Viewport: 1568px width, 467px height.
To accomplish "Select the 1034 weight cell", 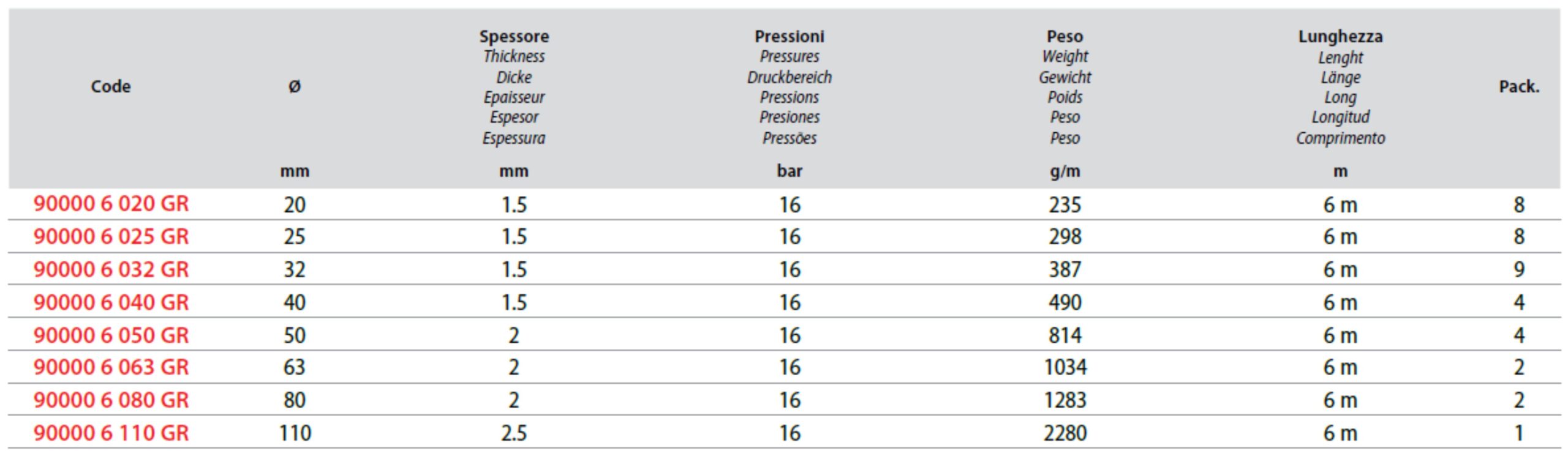I will 1065,367.
